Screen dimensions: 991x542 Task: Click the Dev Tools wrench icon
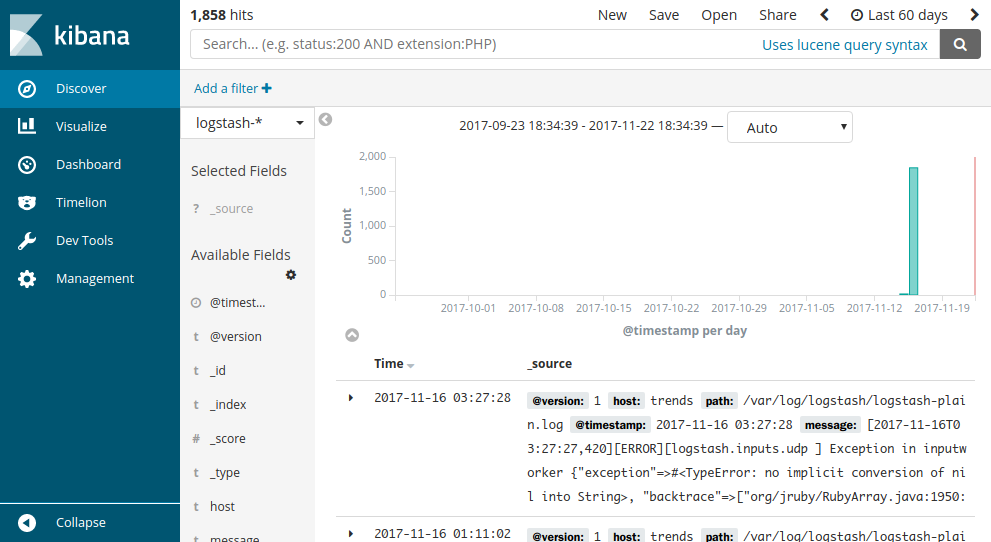[28, 241]
